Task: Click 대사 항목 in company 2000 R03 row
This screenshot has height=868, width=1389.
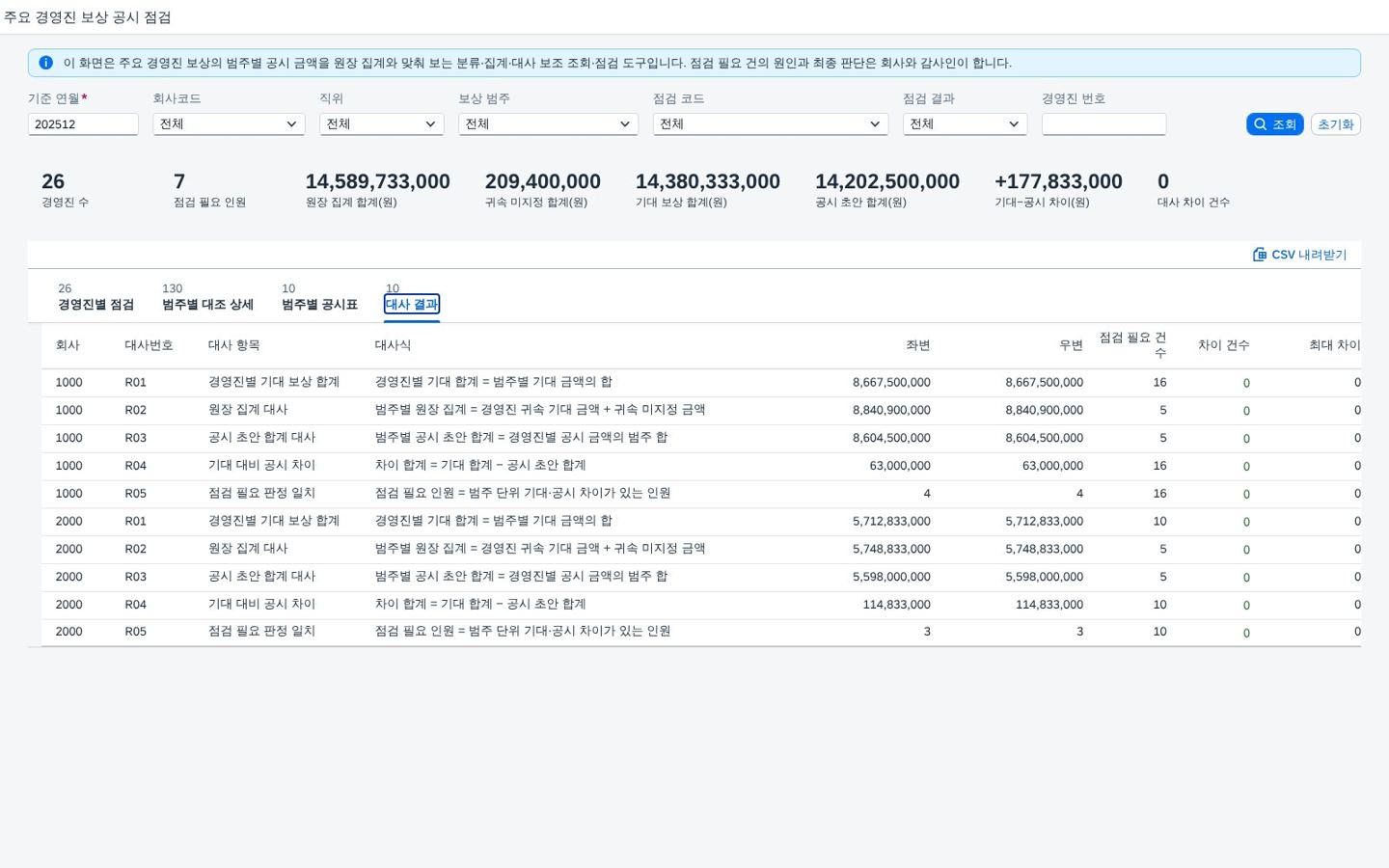Action: tap(261, 577)
